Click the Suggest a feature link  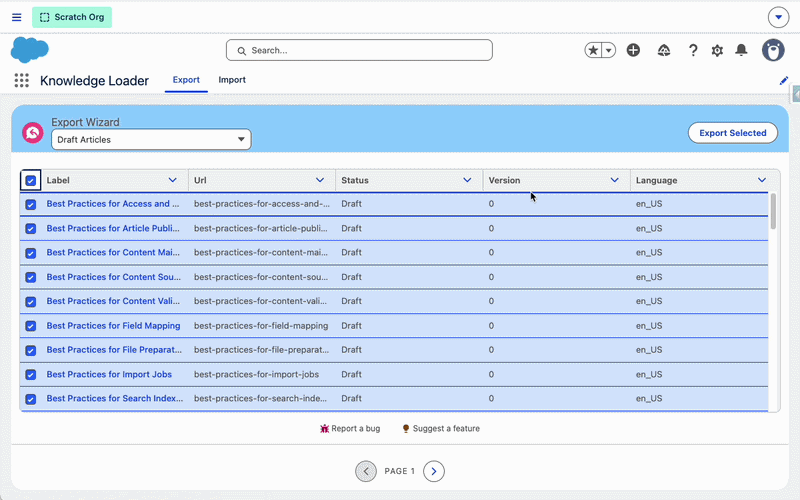tap(446, 429)
